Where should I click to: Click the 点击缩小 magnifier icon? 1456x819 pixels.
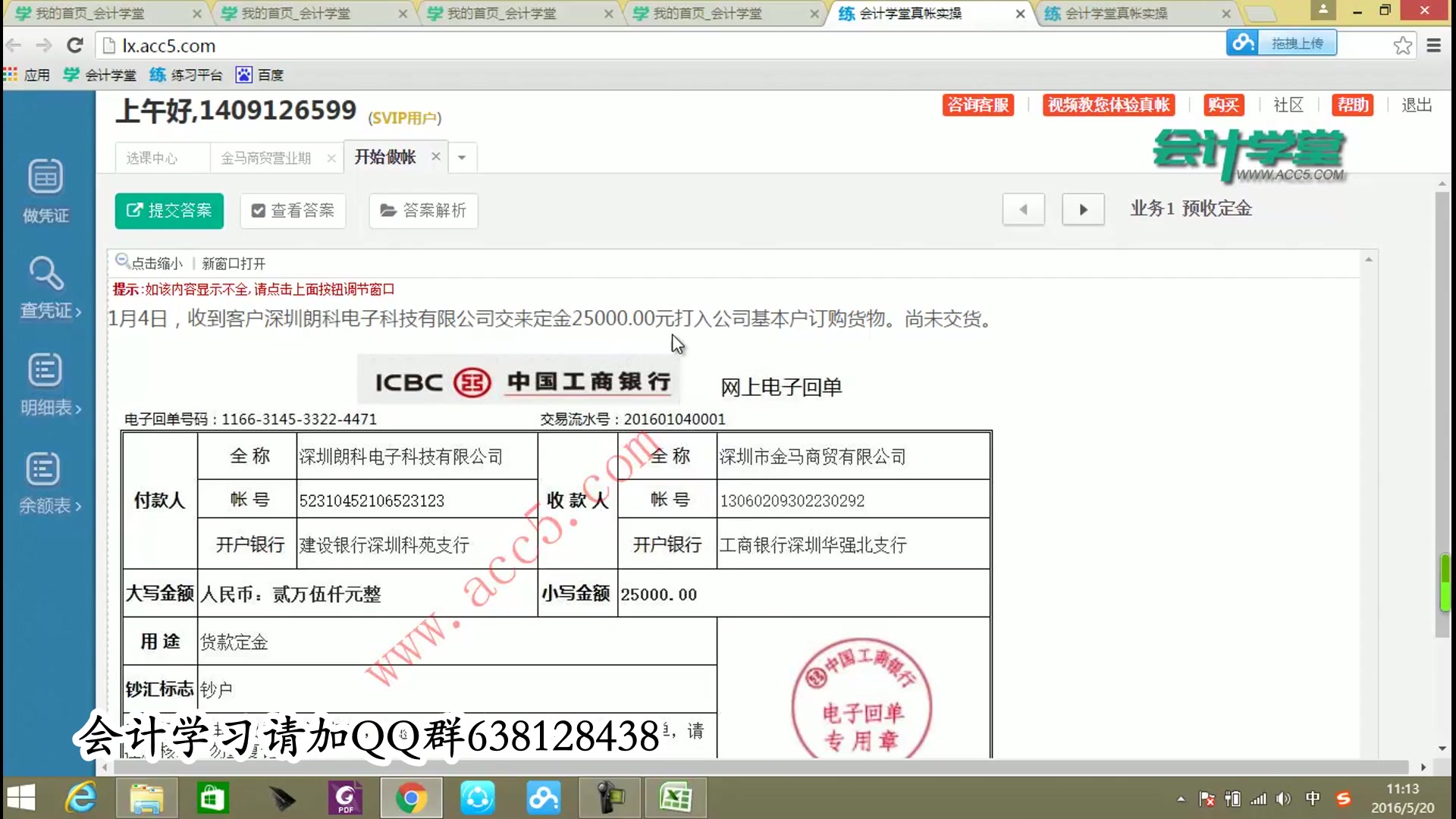tap(122, 260)
